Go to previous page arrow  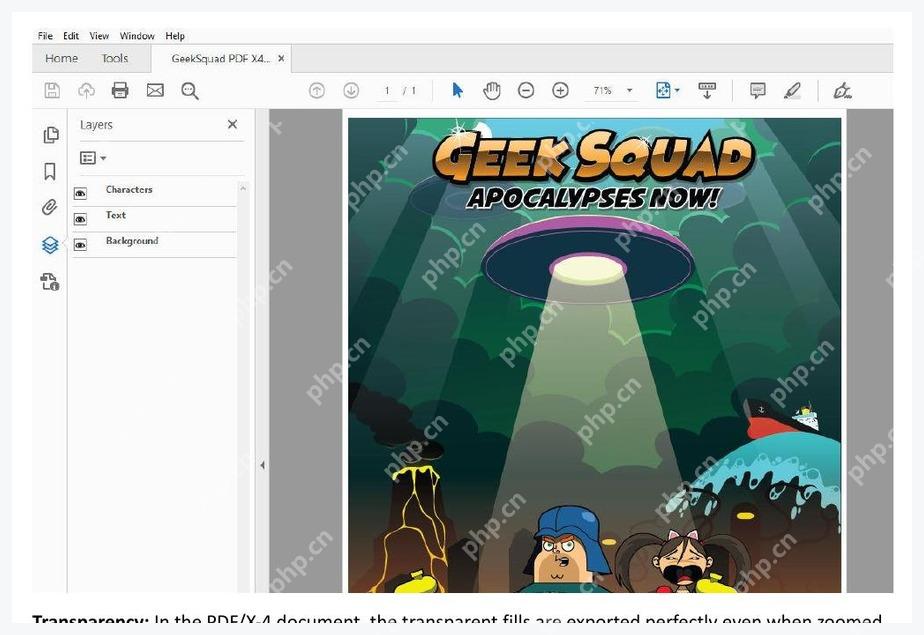[x=317, y=91]
